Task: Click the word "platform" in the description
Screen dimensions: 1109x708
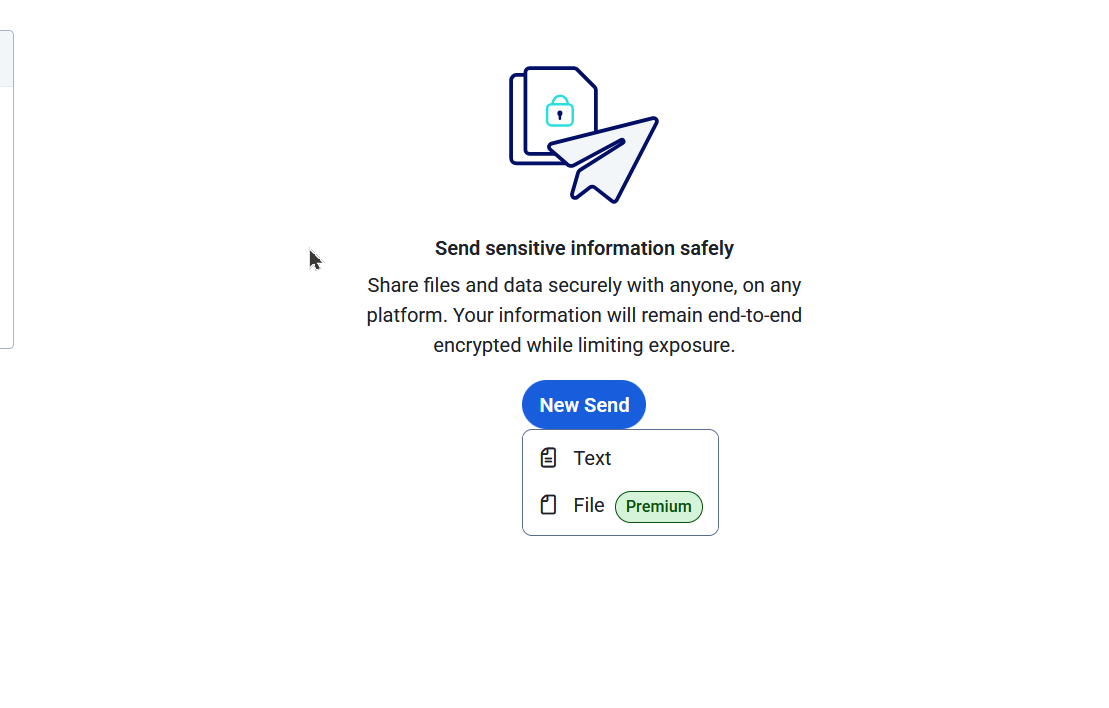Action: (404, 315)
